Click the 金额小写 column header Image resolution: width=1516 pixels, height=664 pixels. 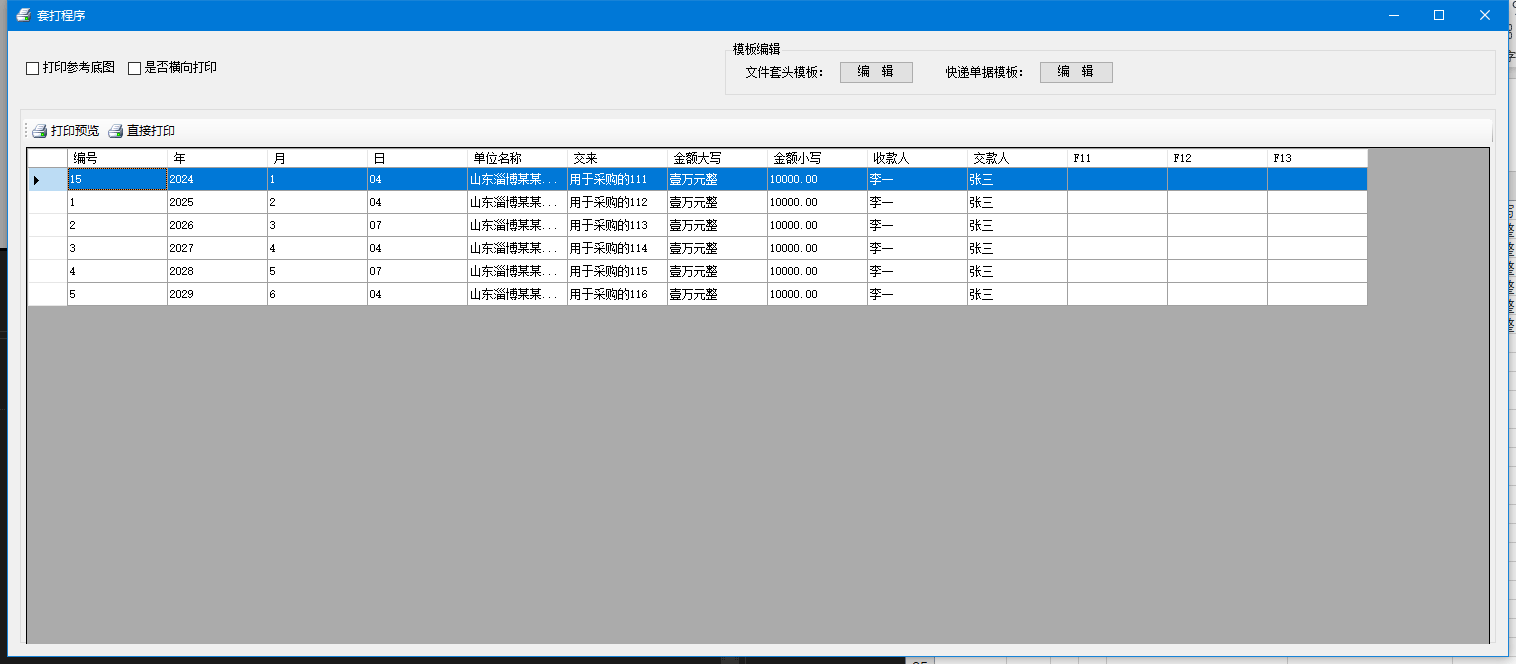[817, 158]
